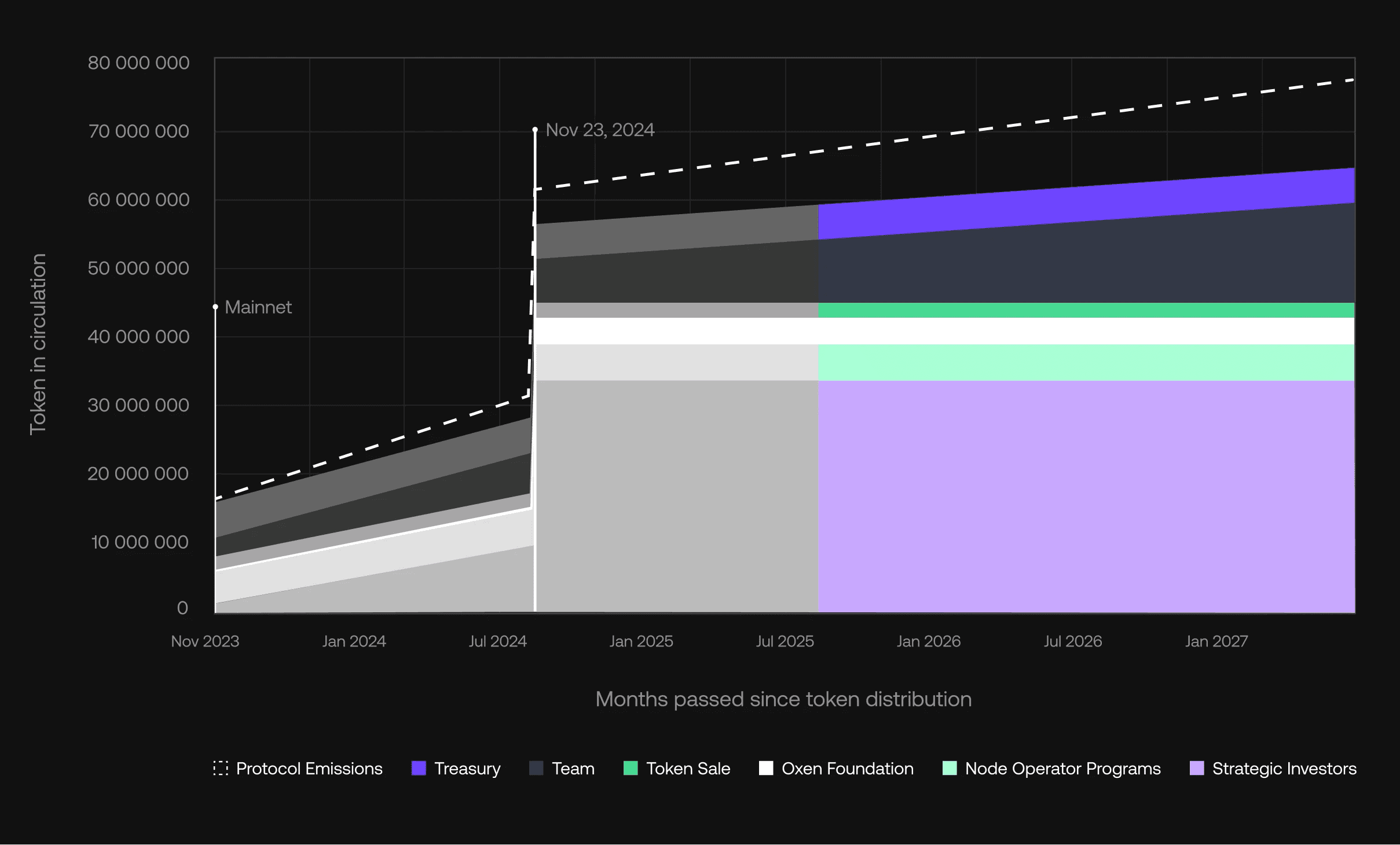1400x845 pixels.
Task: Click the Jan 2025 x-axis label
Action: pyautogui.click(x=641, y=641)
